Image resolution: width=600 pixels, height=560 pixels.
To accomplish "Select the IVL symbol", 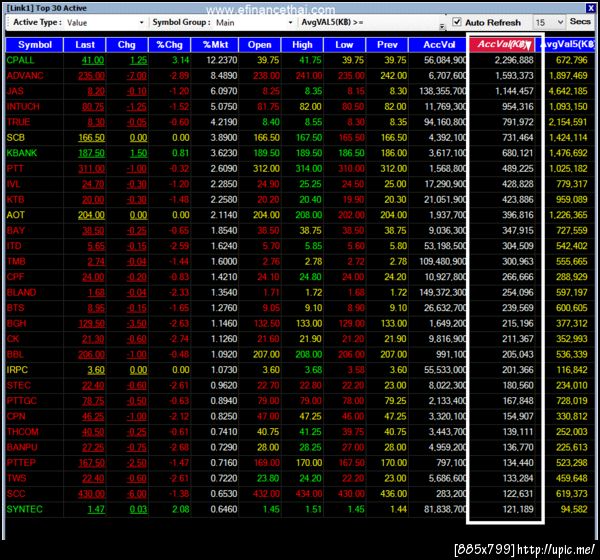I will 13,184.
